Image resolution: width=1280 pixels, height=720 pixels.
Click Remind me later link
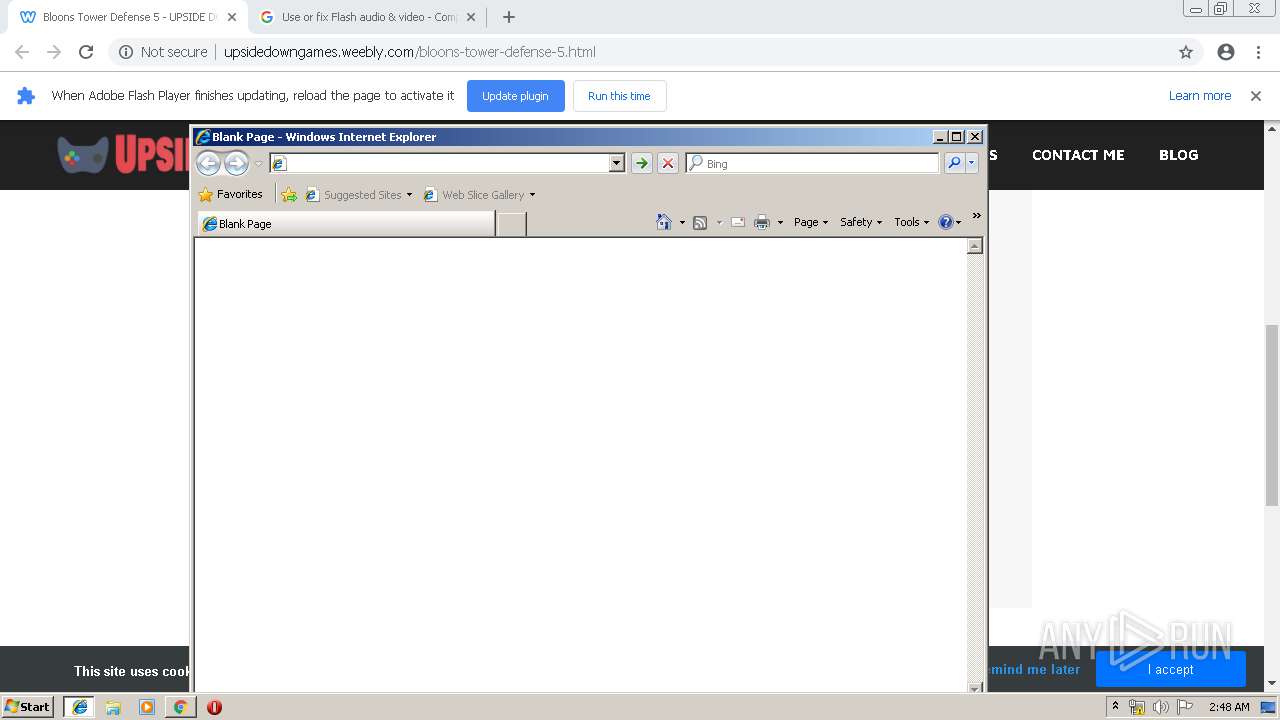(1034, 669)
